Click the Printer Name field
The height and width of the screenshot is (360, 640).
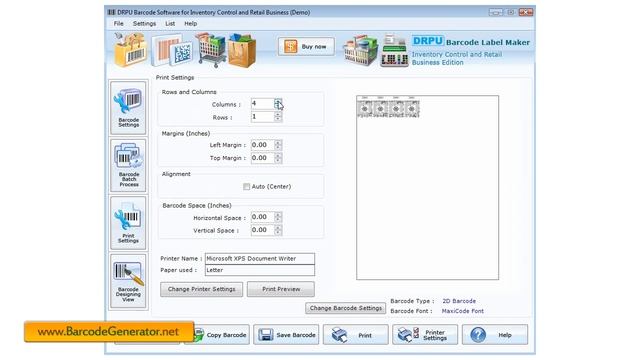click(260, 258)
